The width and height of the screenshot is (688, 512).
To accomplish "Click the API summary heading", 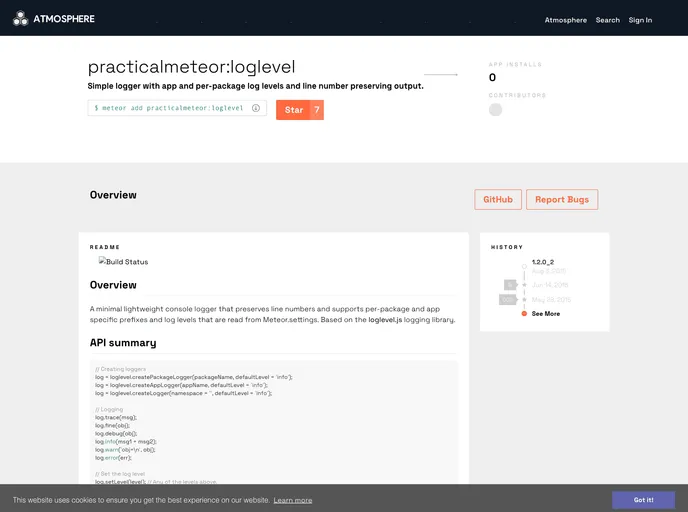I will (123, 343).
